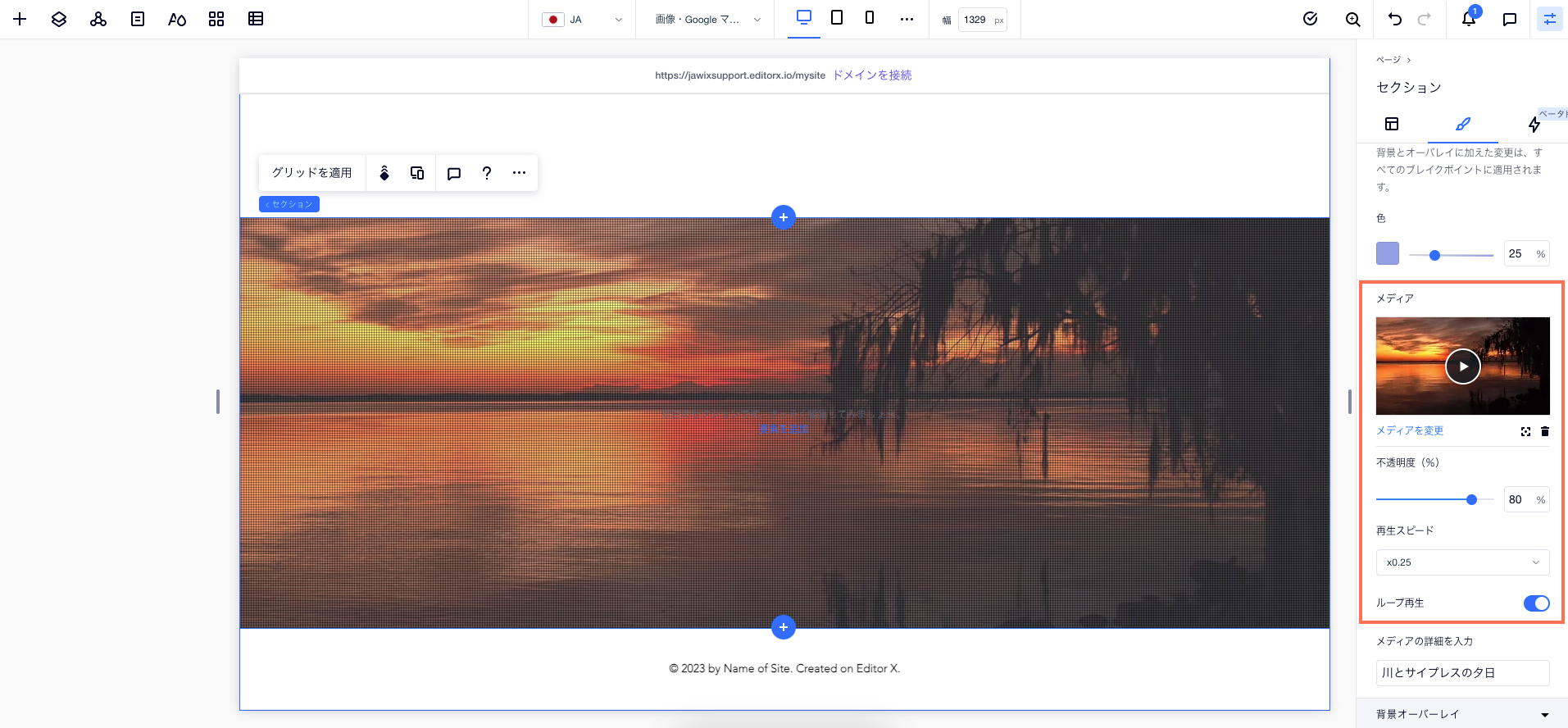Click グリッドを適用 button
The width and height of the screenshot is (1568, 728).
point(312,173)
